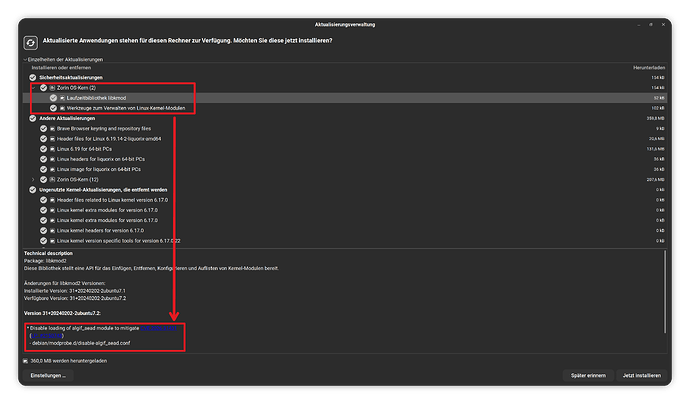
Task: Click the 207,6 MB size value
Action: pyautogui.click(x=655, y=180)
